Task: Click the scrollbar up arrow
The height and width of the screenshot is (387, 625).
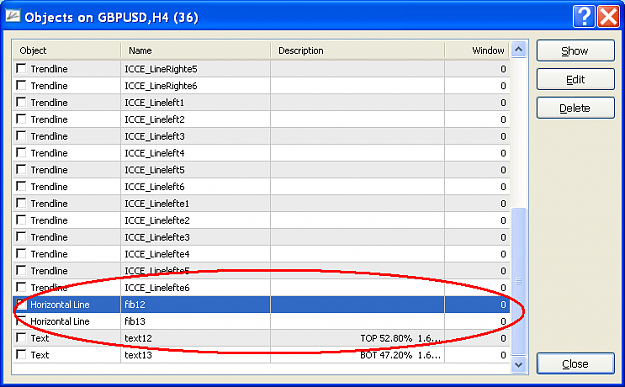Action: pyautogui.click(x=519, y=49)
